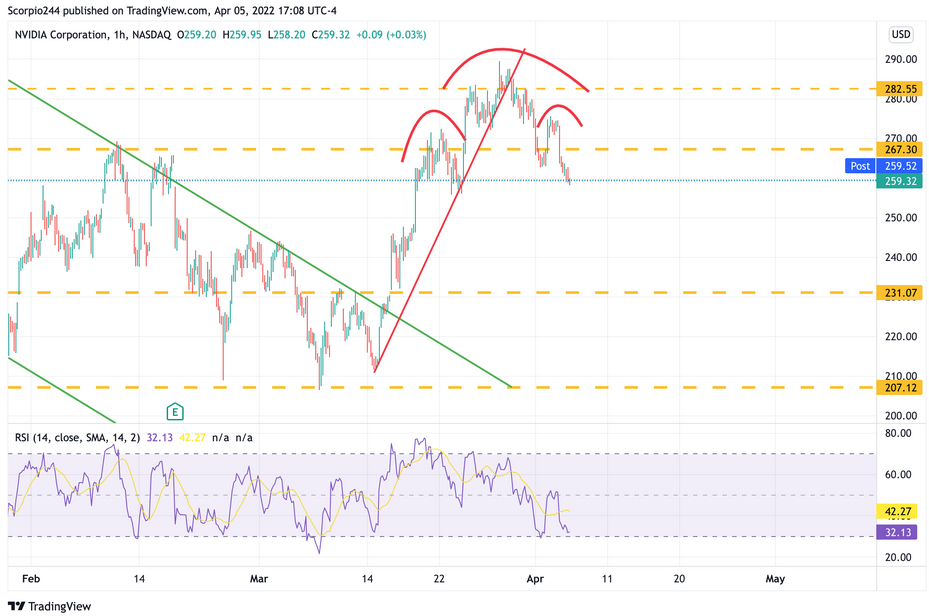
Task: Click the May date label on time axis
Action: coord(775,579)
